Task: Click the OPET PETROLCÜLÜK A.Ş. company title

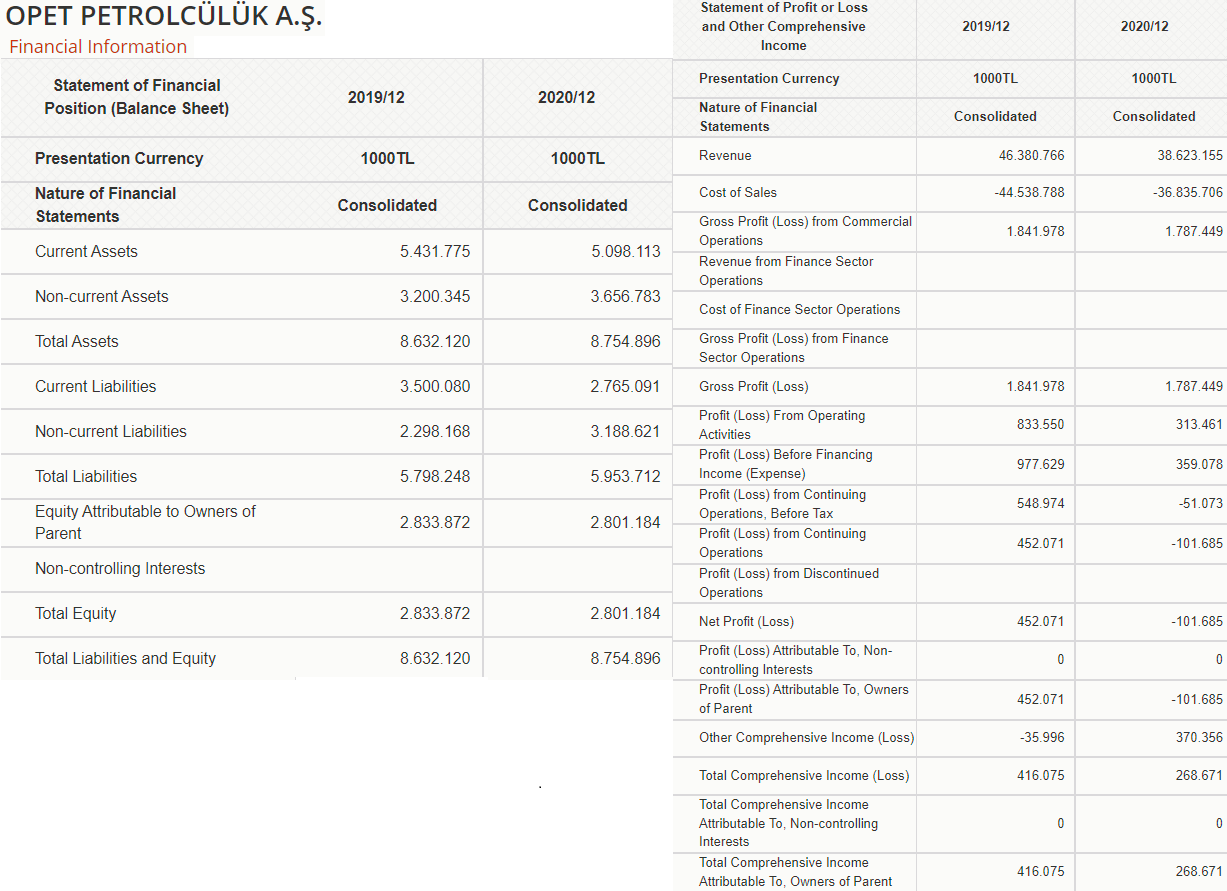Action: [x=165, y=17]
